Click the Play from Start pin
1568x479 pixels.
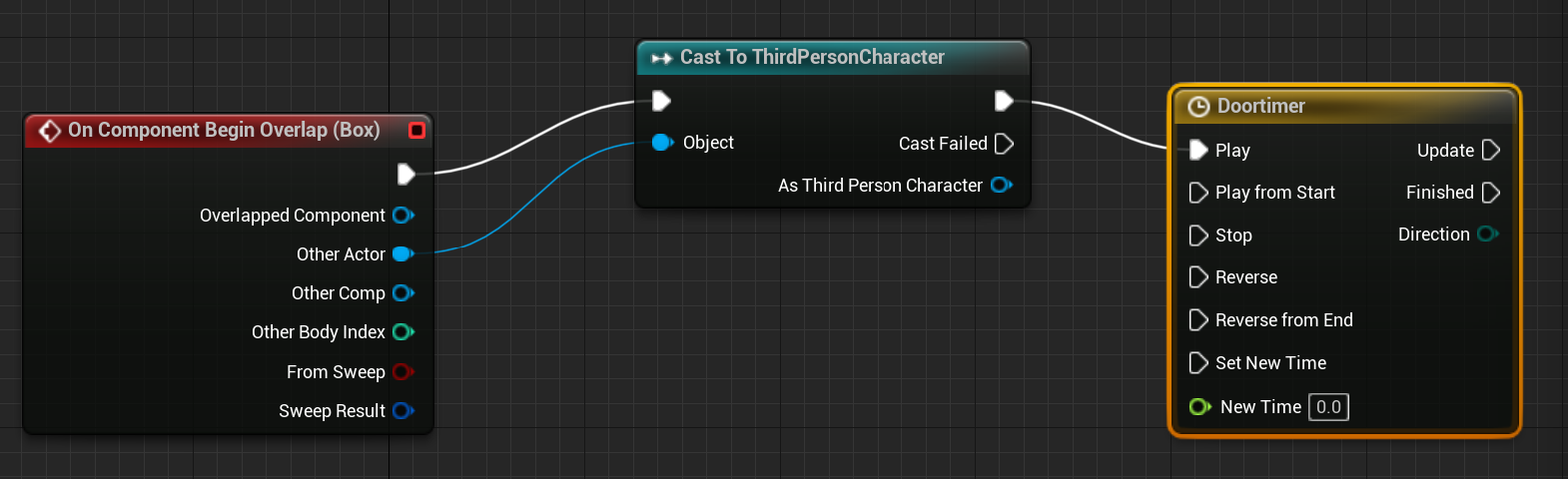(x=1199, y=193)
